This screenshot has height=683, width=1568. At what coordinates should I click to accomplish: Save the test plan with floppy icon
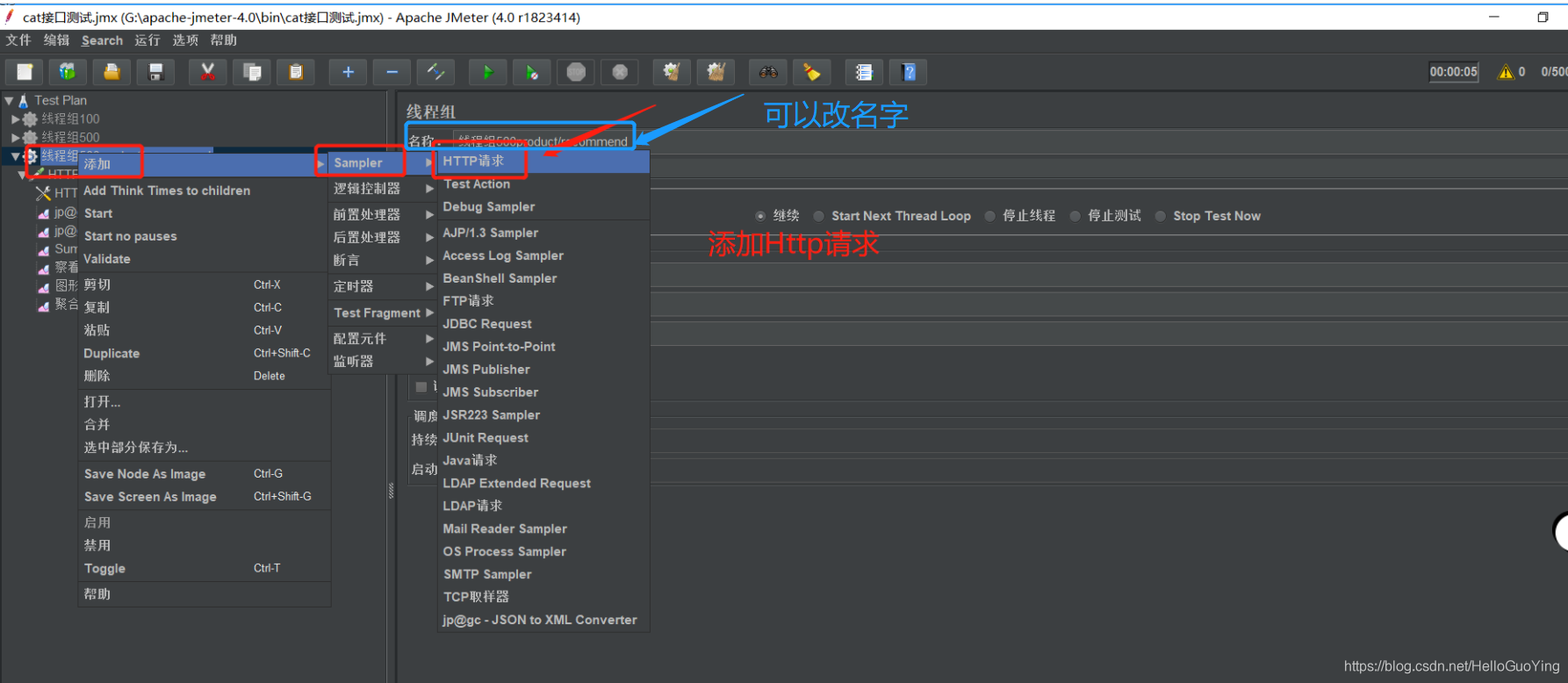[x=155, y=72]
